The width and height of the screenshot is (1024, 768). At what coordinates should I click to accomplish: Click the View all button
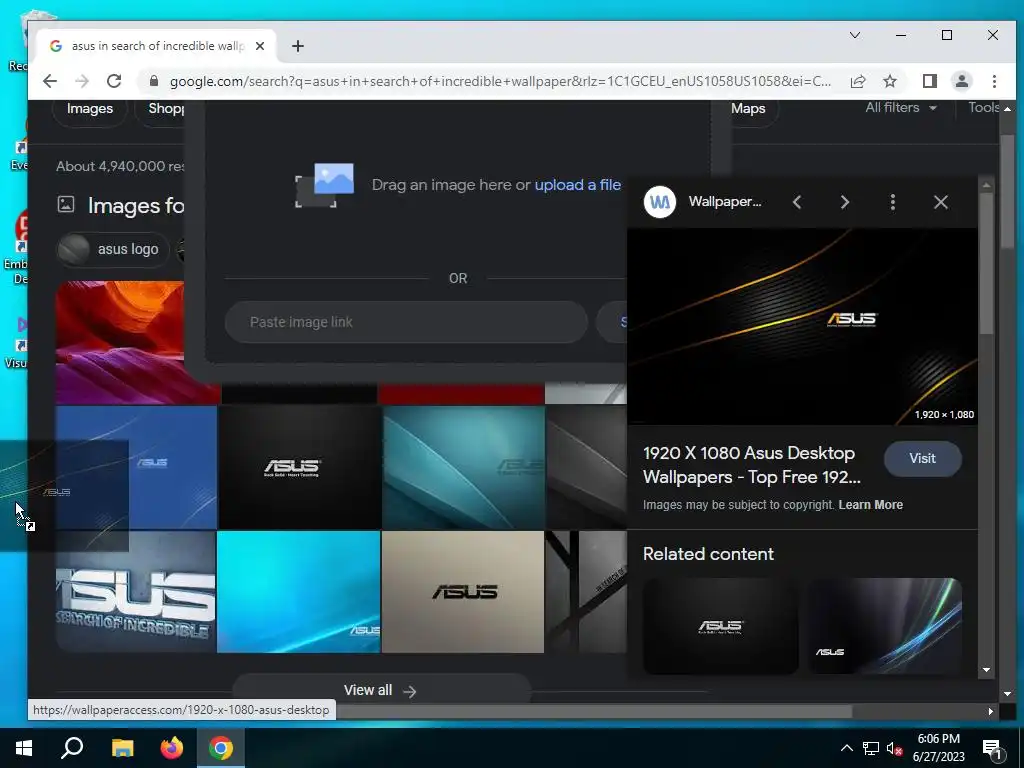pos(381,690)
